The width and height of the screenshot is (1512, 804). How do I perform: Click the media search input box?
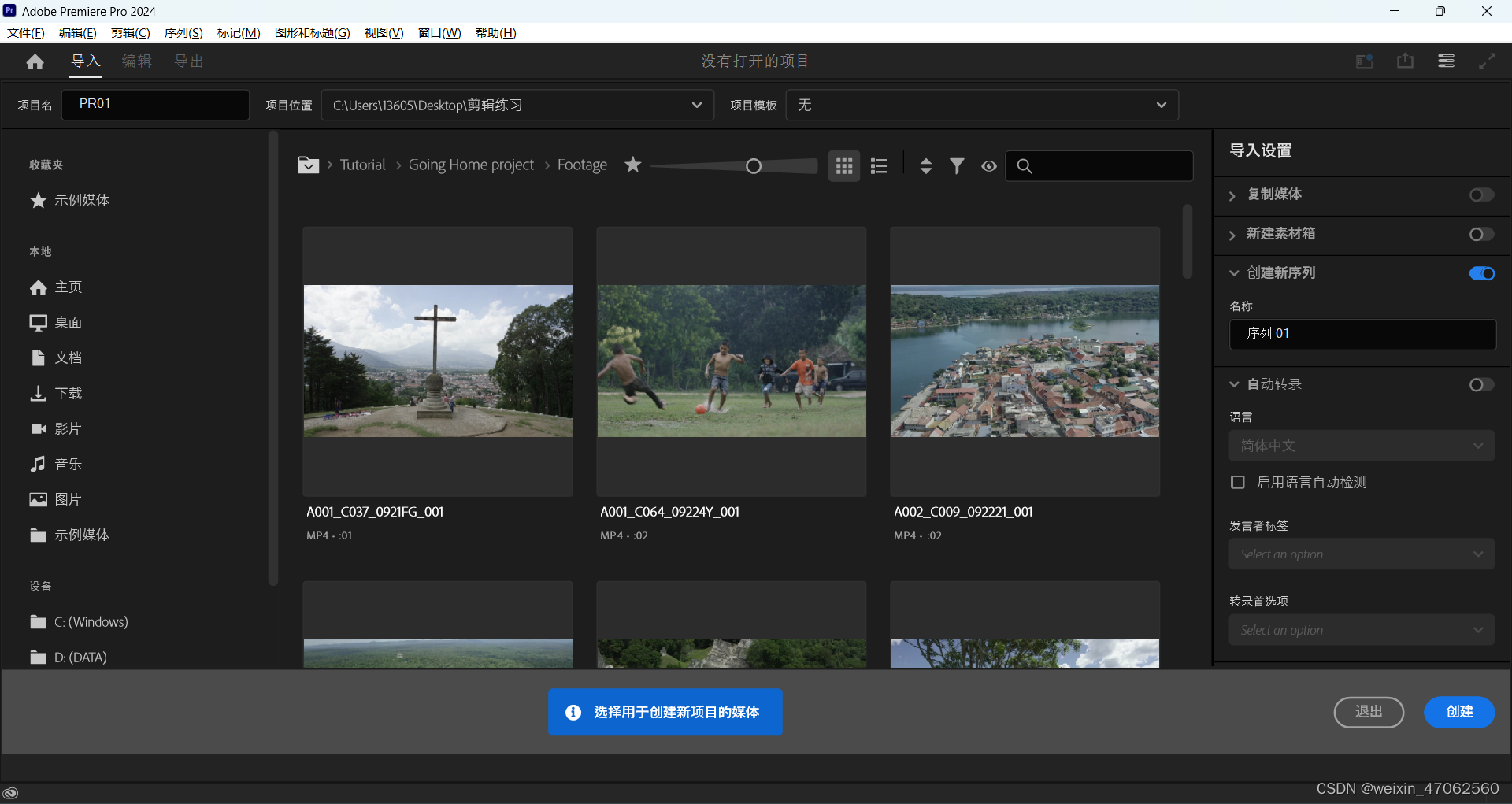click(x=1099, y=166)
